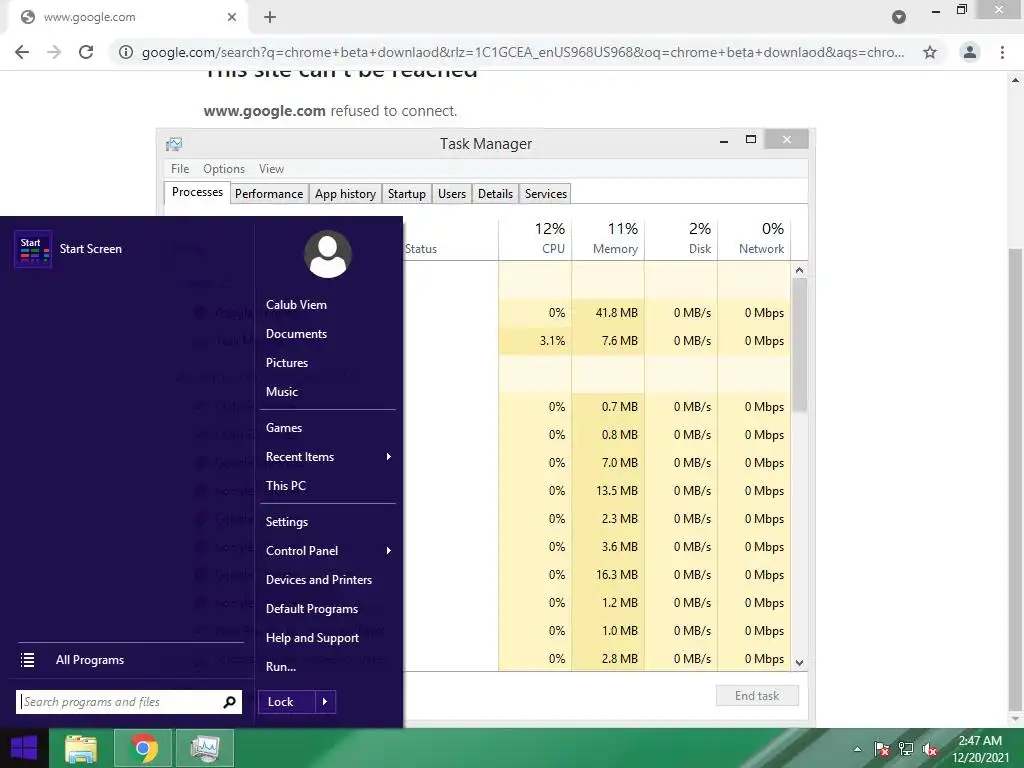Expand Control Panel submenu arrow
The width and height of the screenshot is (1024, 768).
(389, 551)
